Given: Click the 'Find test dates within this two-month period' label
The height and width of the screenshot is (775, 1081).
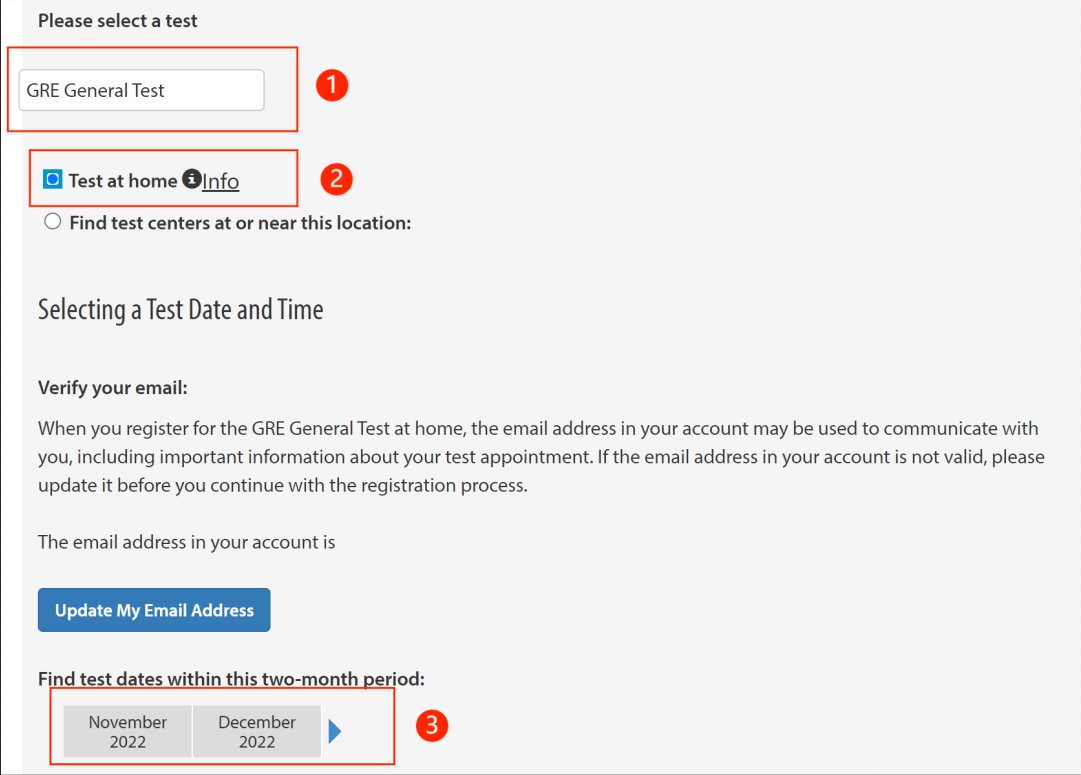Looking at the screenshot, I should 231,679.
